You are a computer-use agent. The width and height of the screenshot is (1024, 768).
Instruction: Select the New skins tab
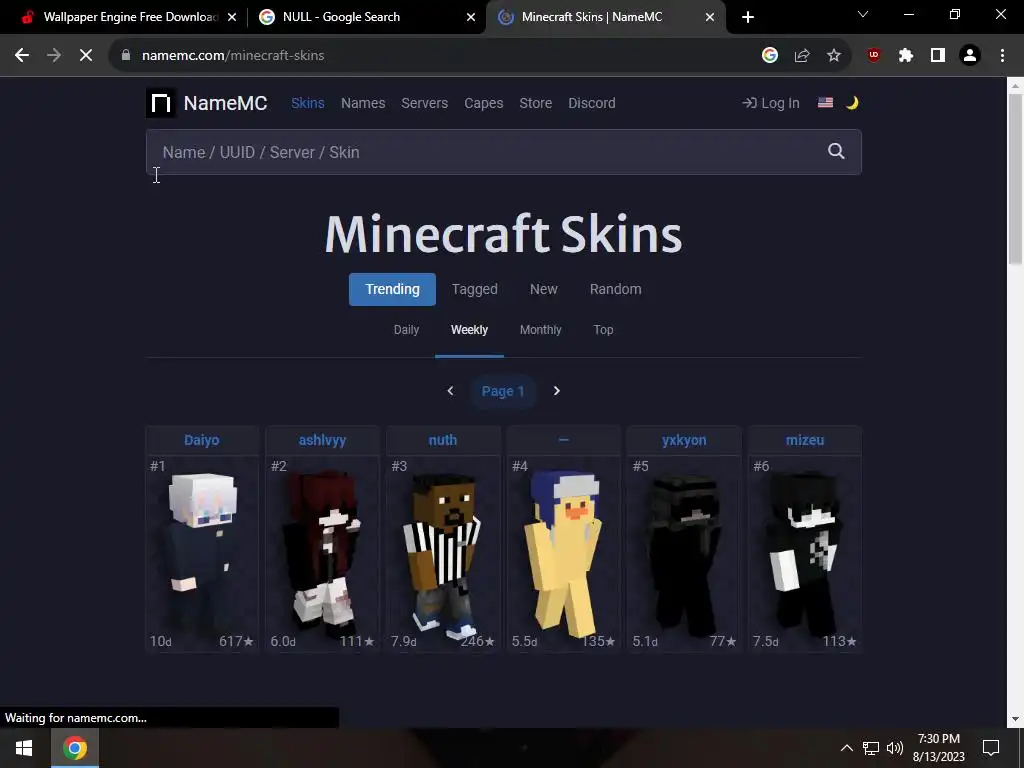pos(543,289)
